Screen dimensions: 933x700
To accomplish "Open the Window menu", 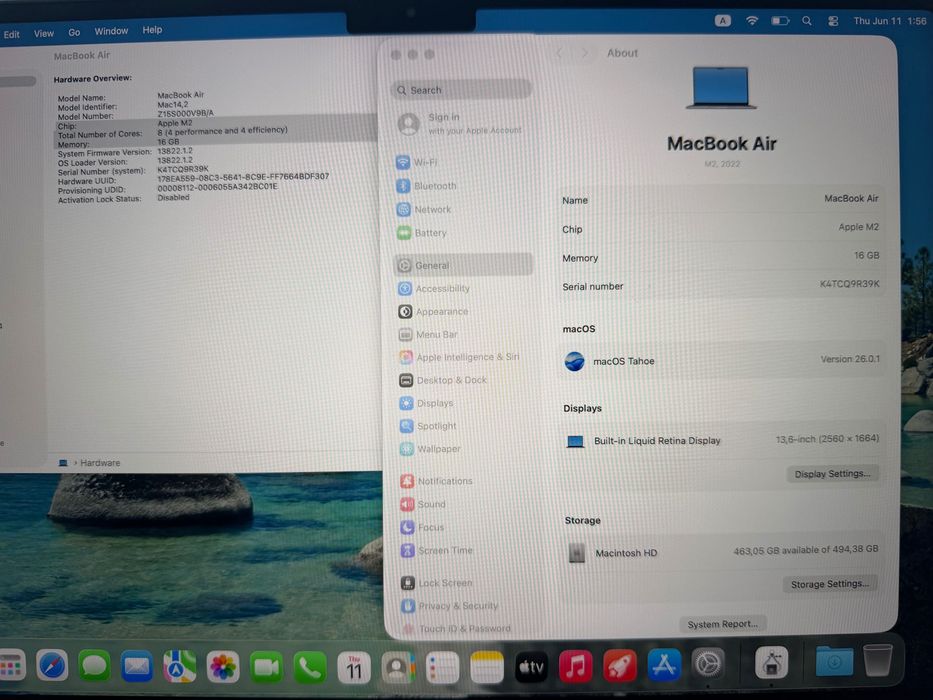I will click(x=111, y=31).
